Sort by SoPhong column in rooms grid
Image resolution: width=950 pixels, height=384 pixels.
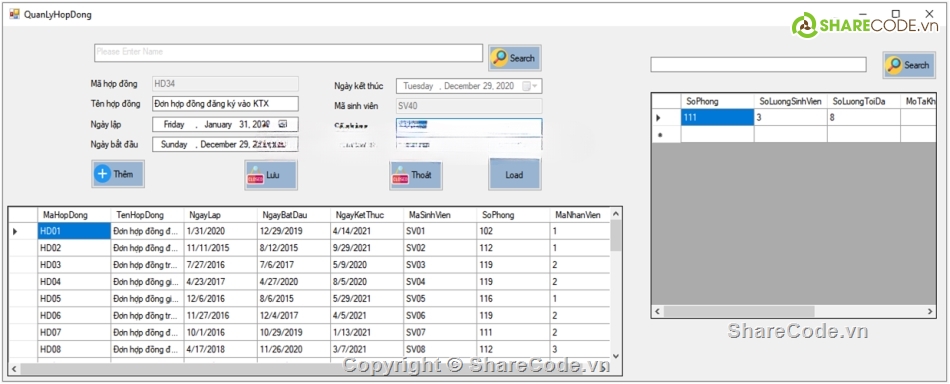pos(717,101)
